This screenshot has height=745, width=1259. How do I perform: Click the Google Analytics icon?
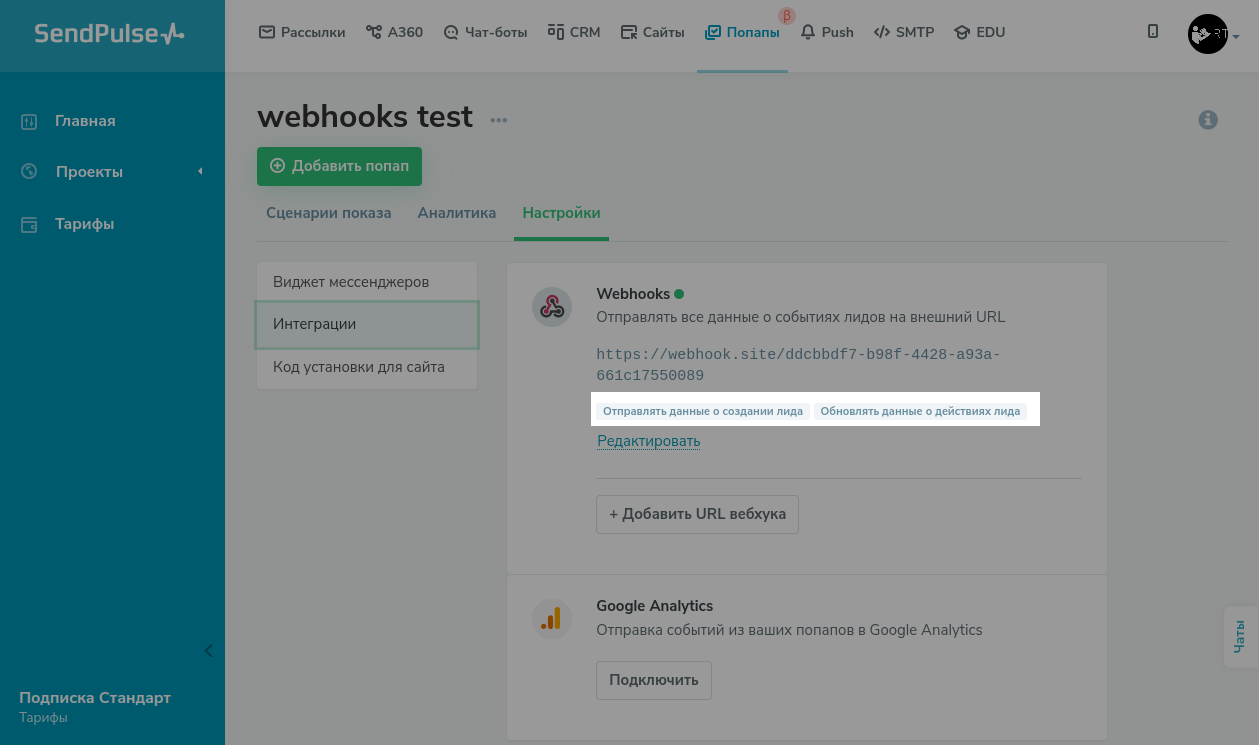pyautogui.click(x=551, y=619)
